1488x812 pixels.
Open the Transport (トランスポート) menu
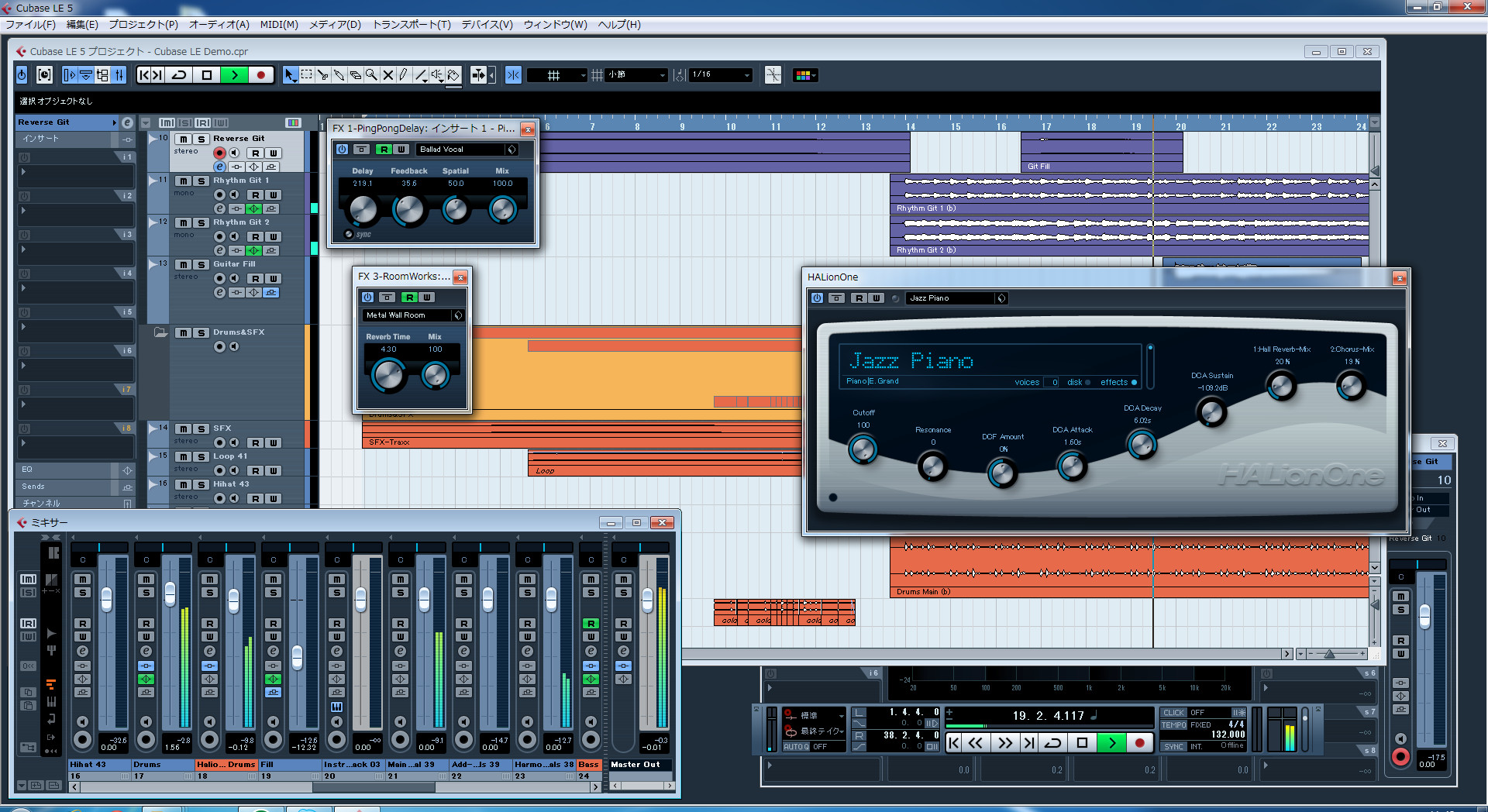412,25
